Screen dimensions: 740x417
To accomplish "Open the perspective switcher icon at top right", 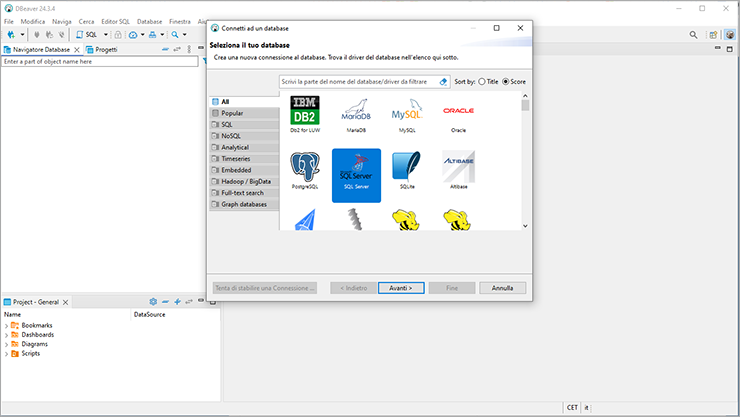I will click(714, 34).
